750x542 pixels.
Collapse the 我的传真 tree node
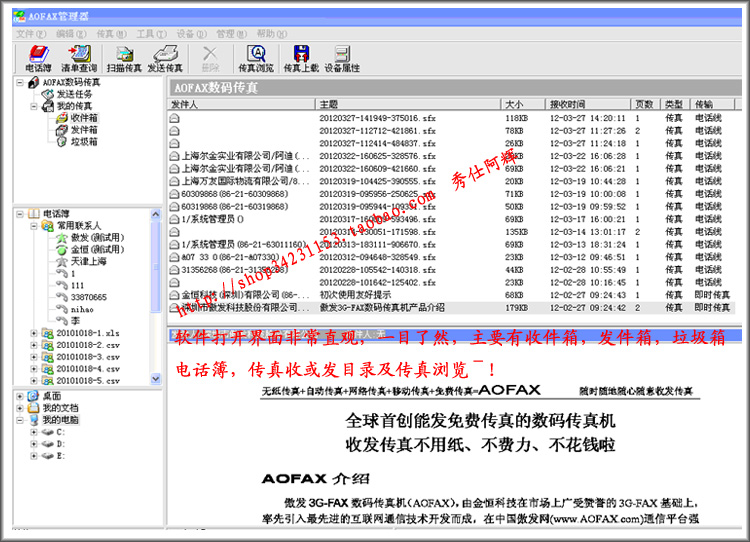point(35,106)
